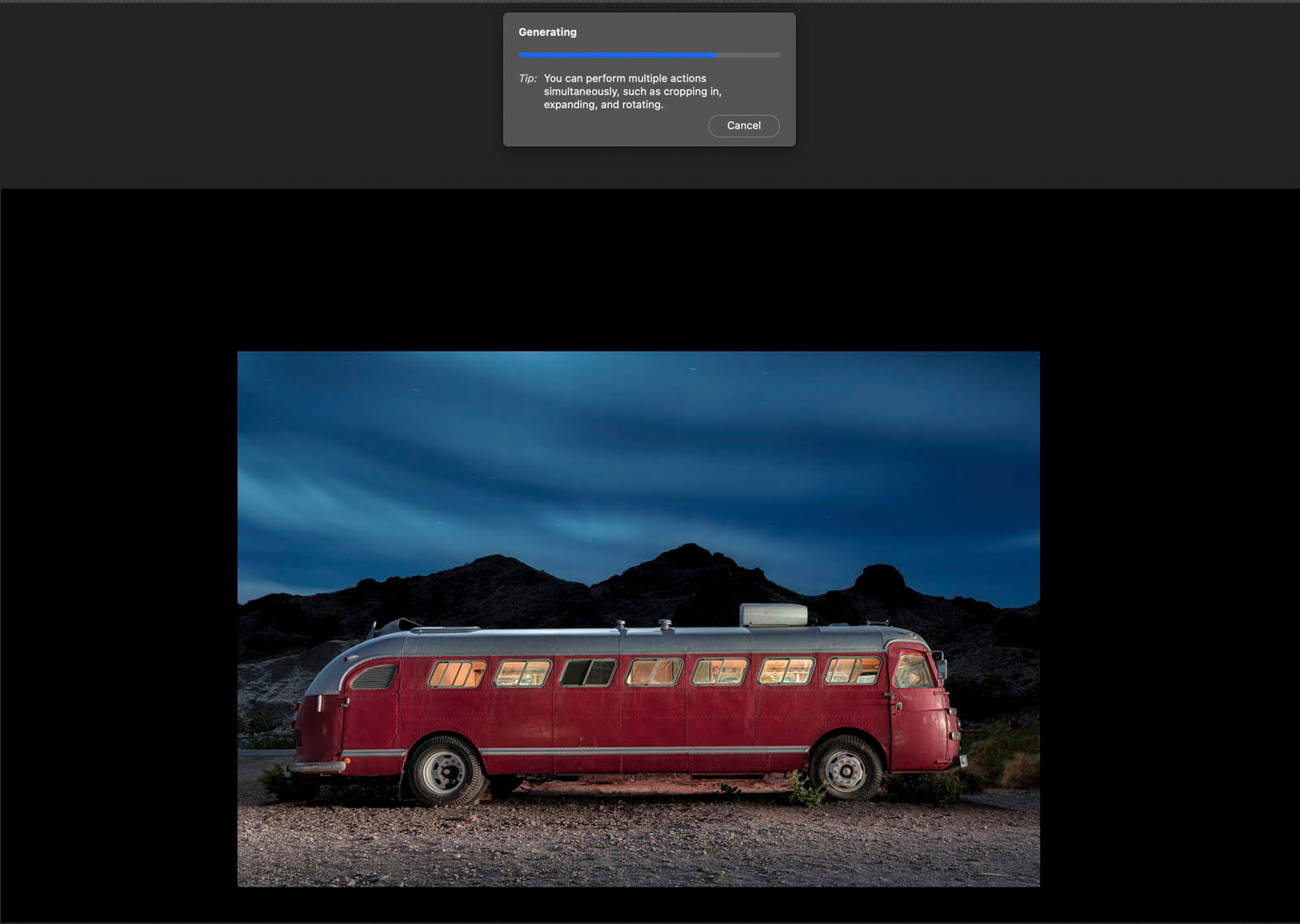This screenshot has height=924, width=1300.
Task: Cancel the Generating operation
Action: 743,126
